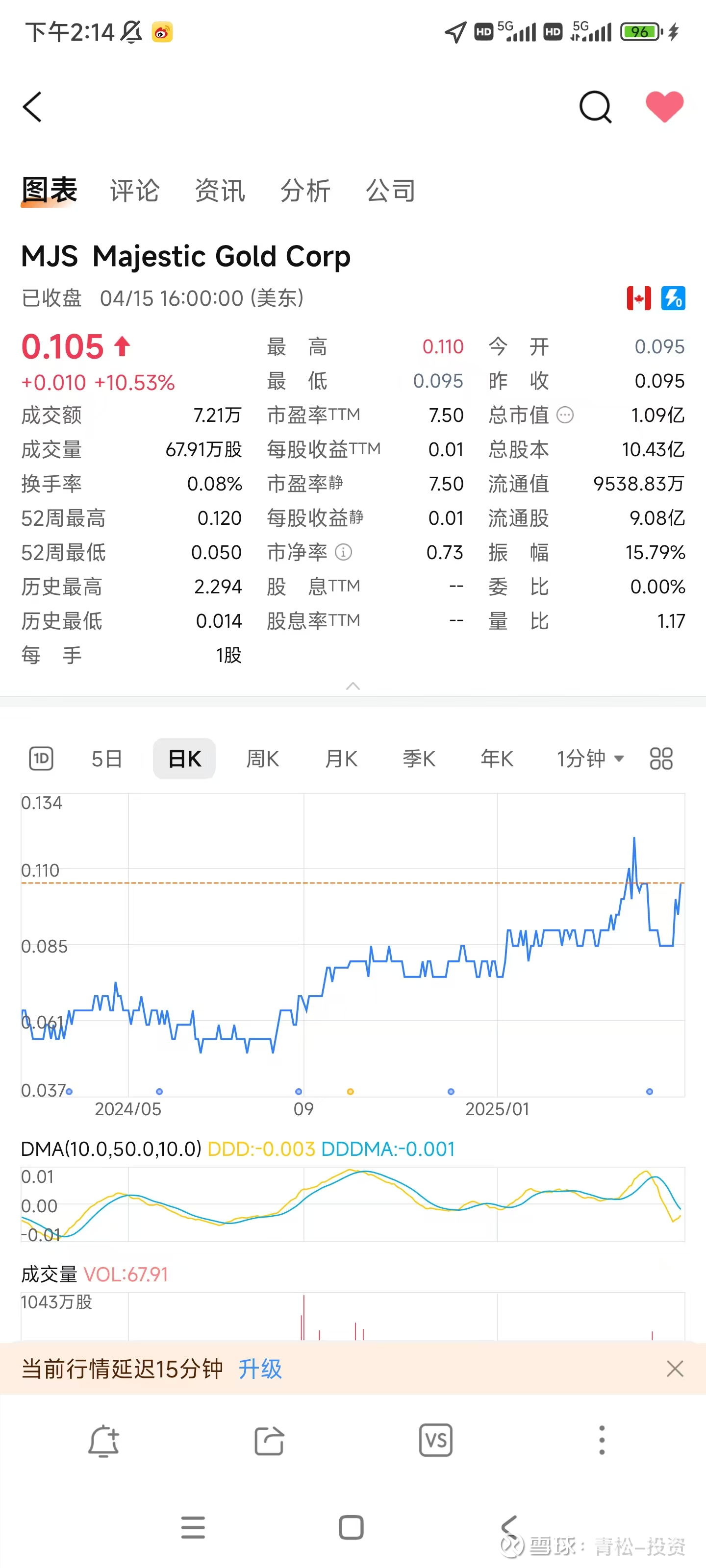Select the 1D intraday chart icon

[x=41, y=759]
